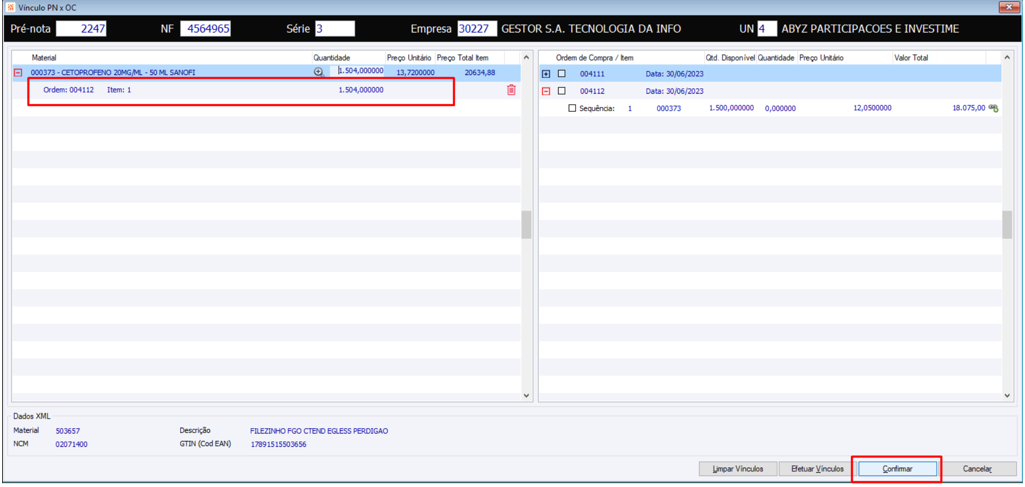Confirm the links with Confirmar
Image resolution: width=1025 pixels, height=487 pixels.
point(898,469)
